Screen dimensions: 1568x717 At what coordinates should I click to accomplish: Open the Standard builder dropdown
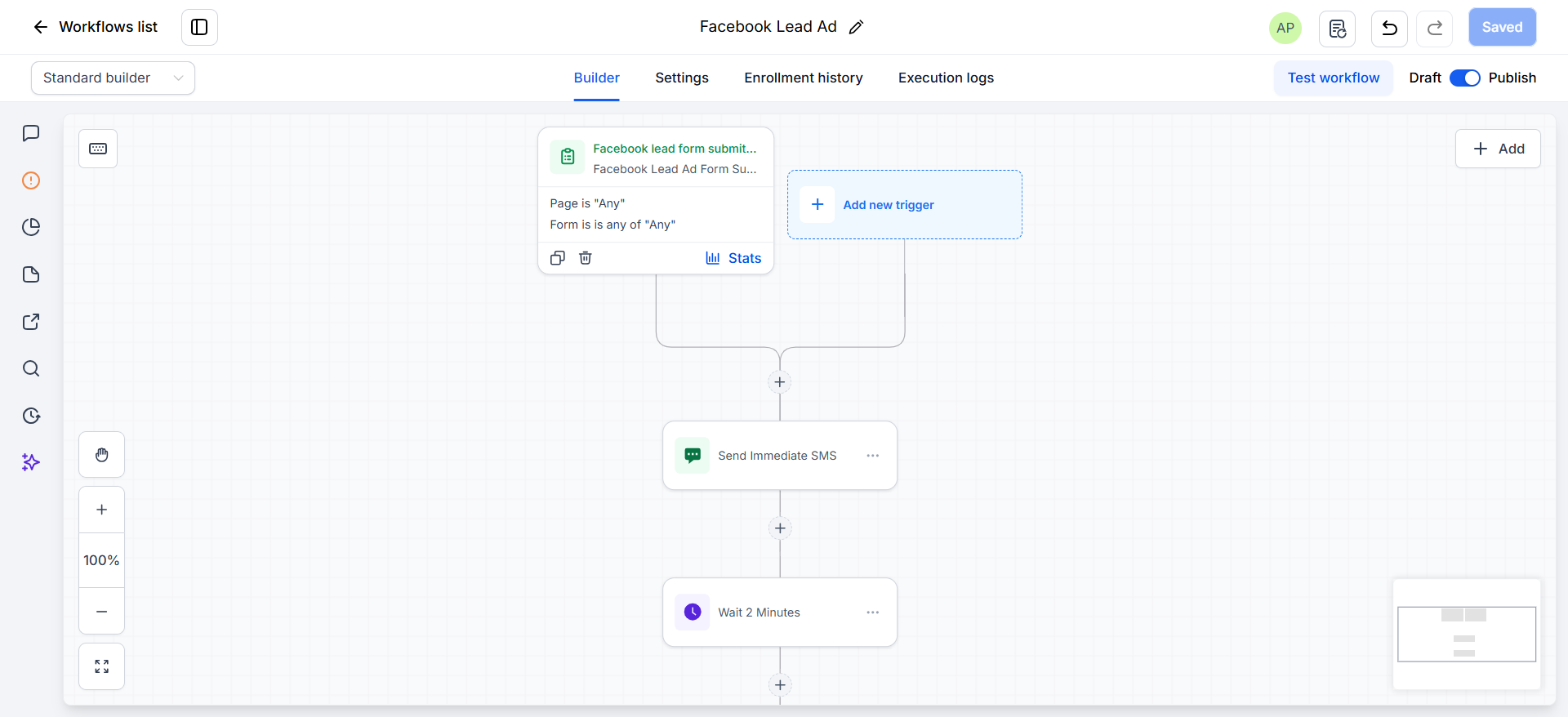[x=113, y=78]
